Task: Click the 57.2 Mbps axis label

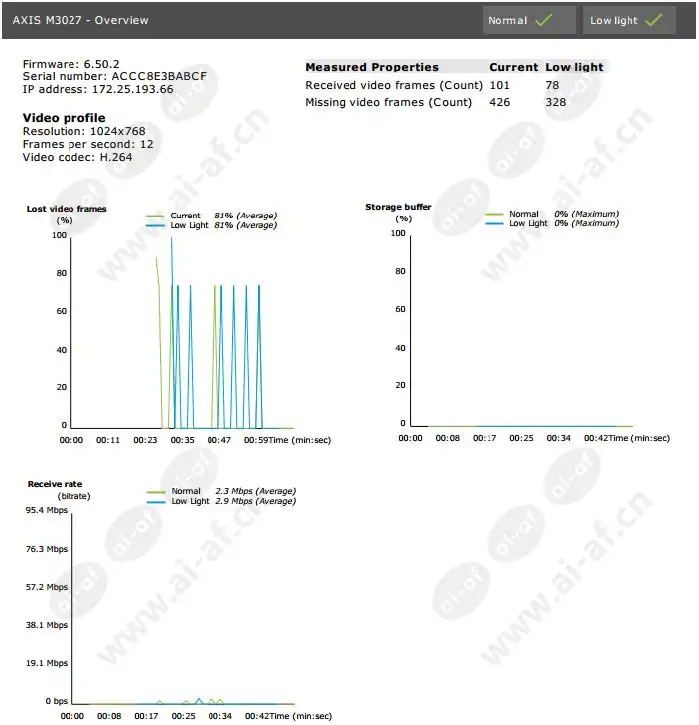Action: tap(47, 587)
